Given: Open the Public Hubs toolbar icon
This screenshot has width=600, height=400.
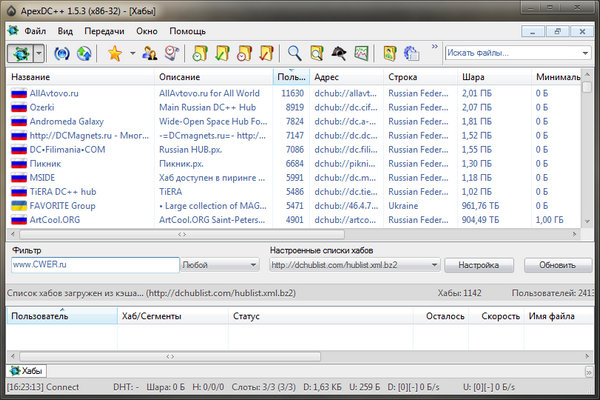Looking at the screenshot, I should pyautogui.click(x=19, y=53).
